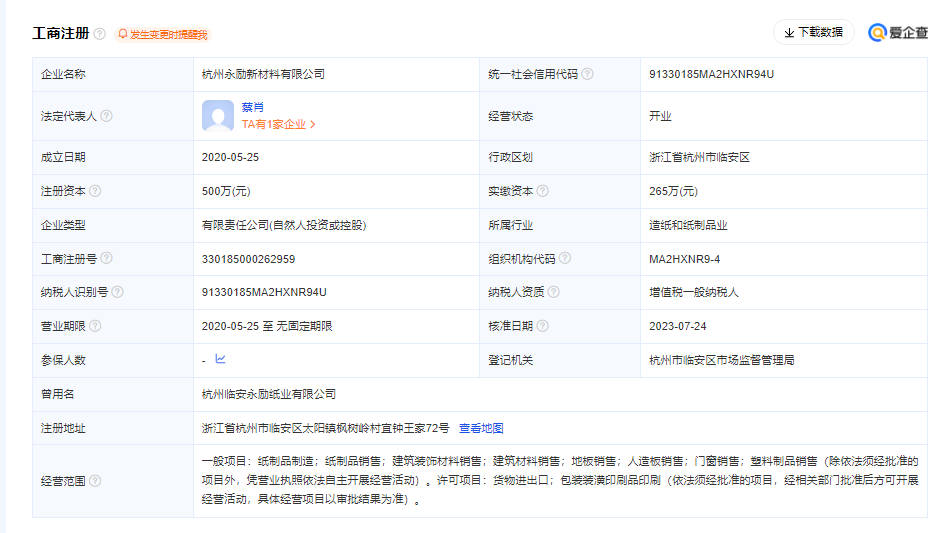
Task: Click help icon next to 统一社会信用代码
Action: coord(587,74)
